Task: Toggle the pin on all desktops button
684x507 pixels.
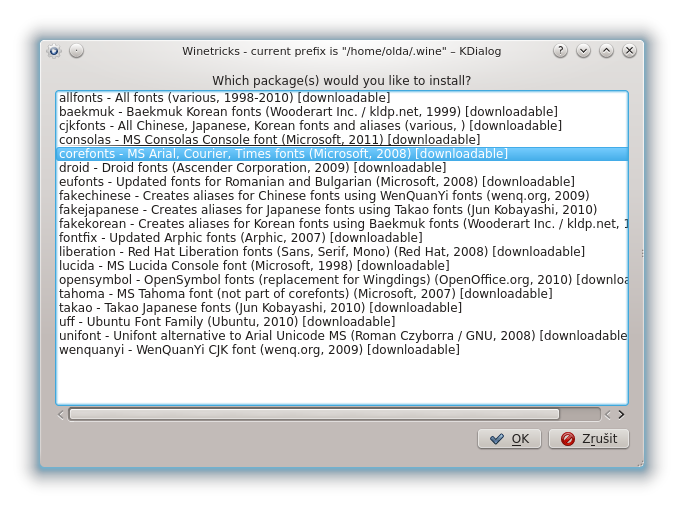Action: click(x=76, y=51)
